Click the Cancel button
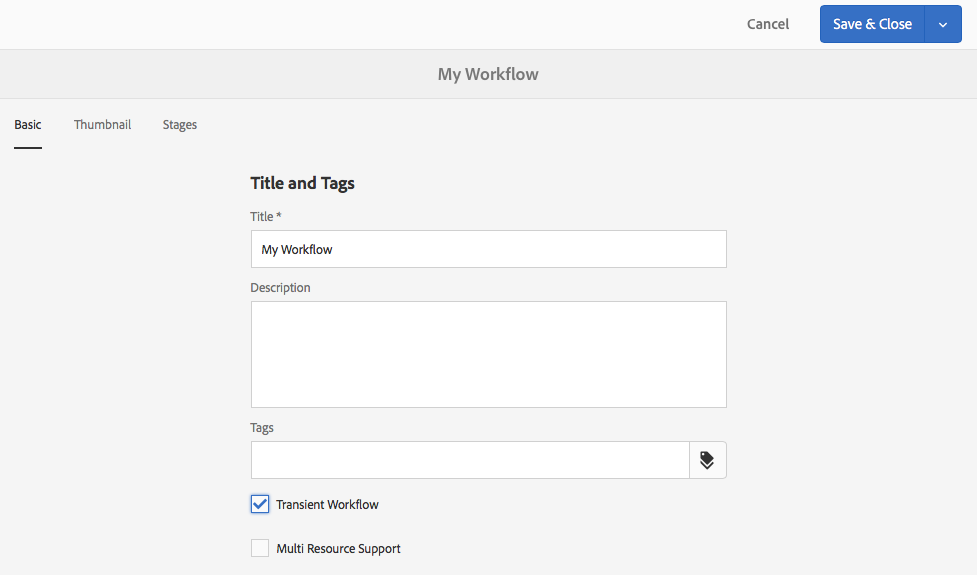 click(768, 24)
